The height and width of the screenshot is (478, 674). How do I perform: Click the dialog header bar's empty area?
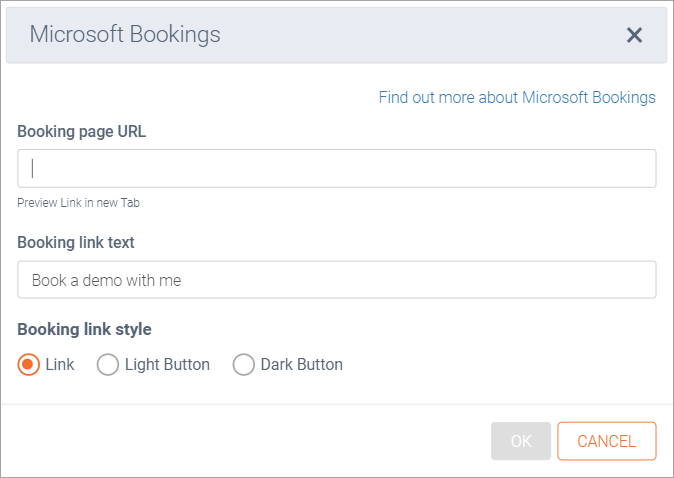420,35
